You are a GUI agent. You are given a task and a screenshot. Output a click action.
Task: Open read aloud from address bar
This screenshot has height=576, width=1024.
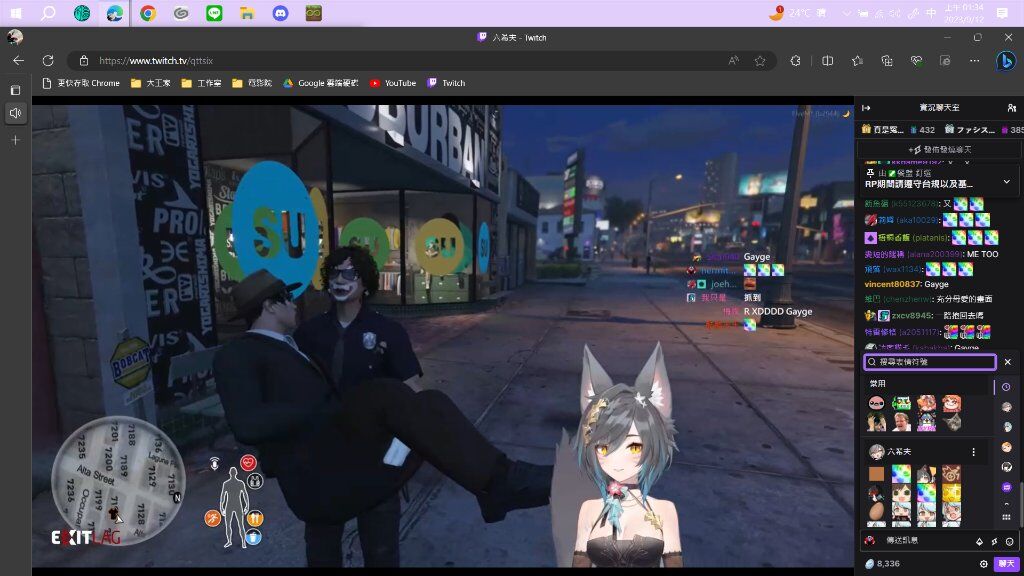click(734, 61)
